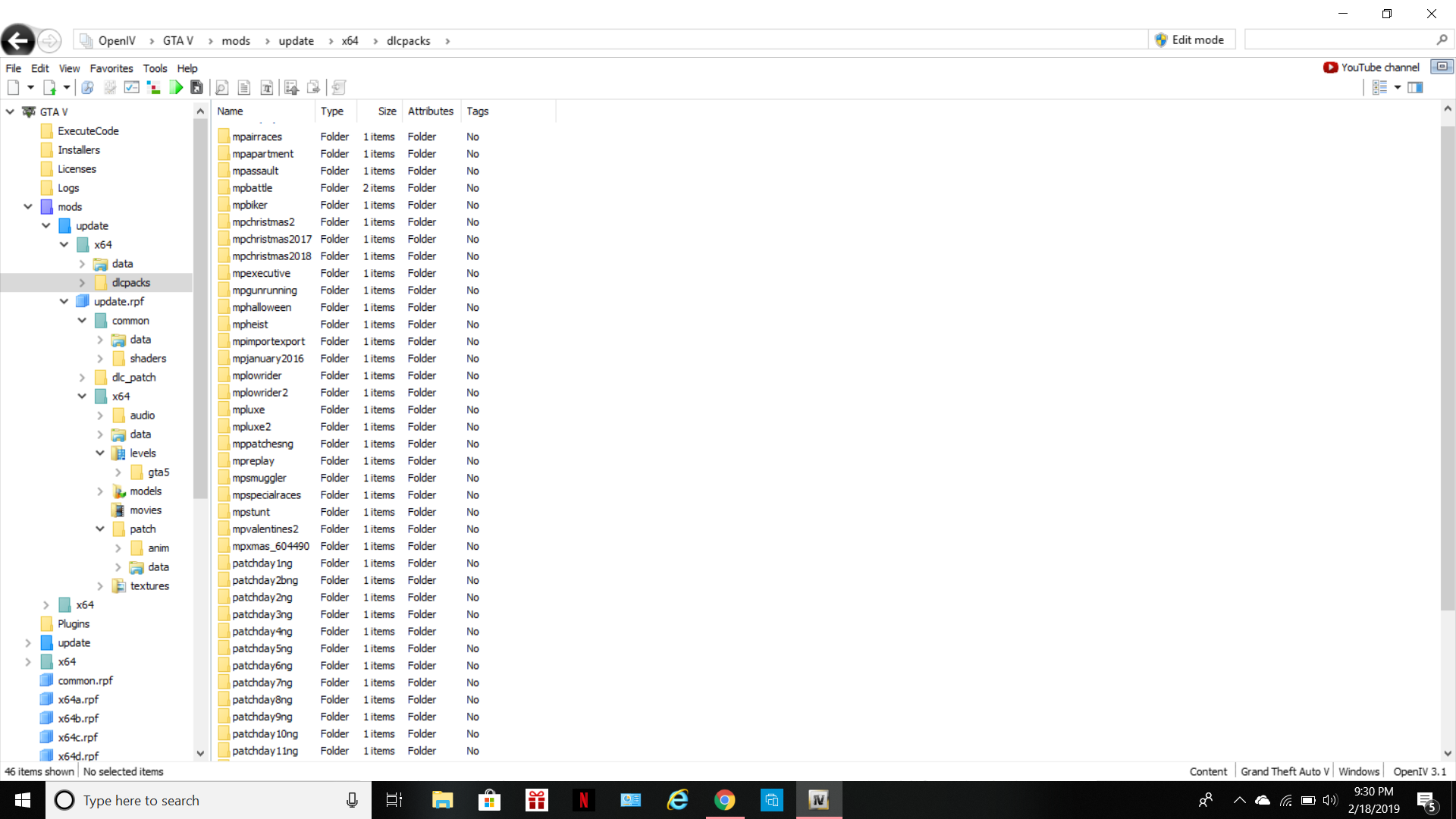Click the dark shortcut-file toolbar icon
Screen dimensions: 1456x819
196,88
